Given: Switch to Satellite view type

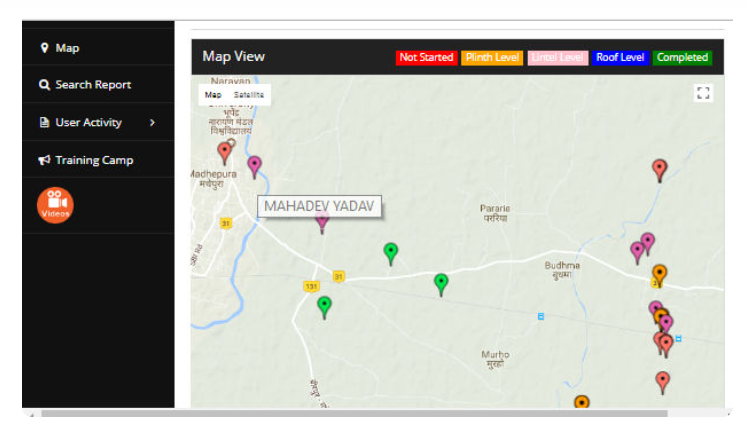Looking at the screenshot, I should tap(249, 95).
